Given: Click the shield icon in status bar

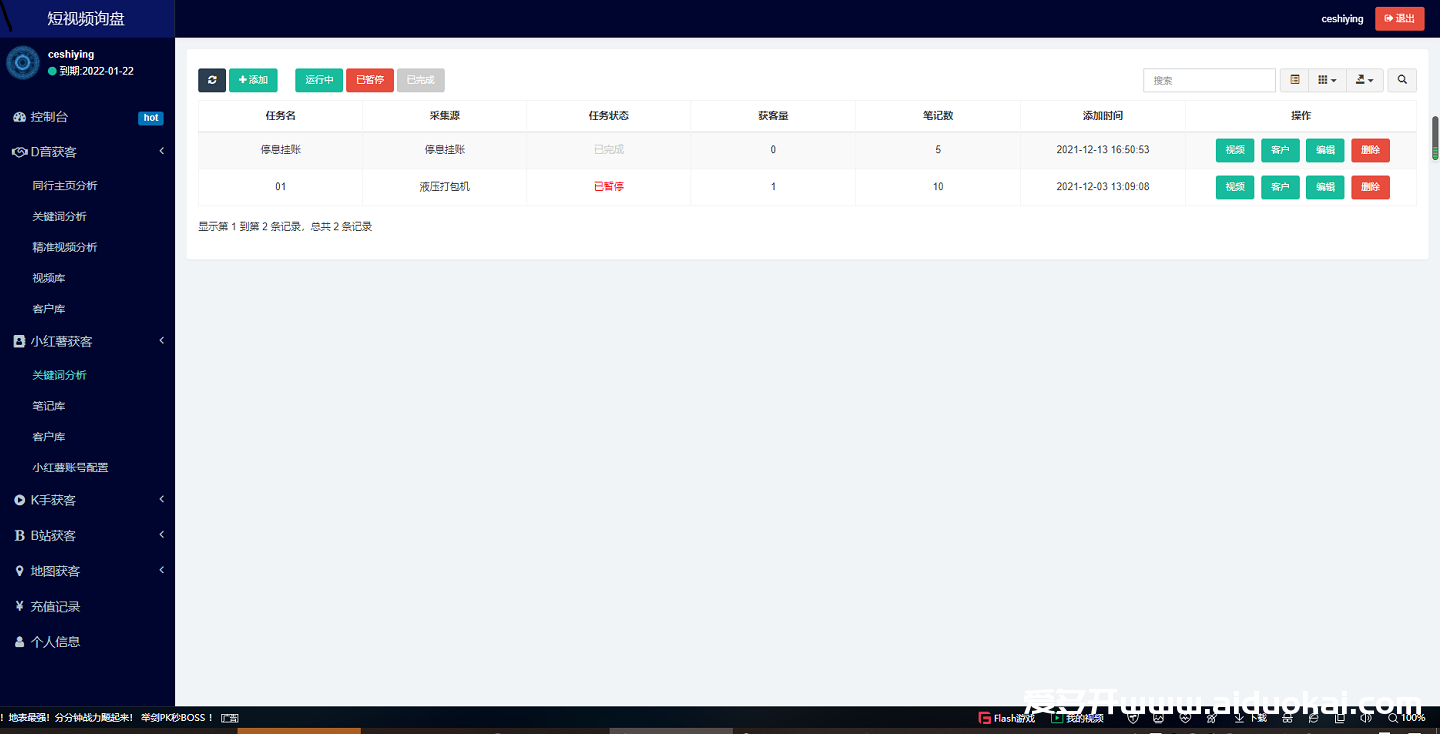Looking at the screenshot, I should point(1132,718).
